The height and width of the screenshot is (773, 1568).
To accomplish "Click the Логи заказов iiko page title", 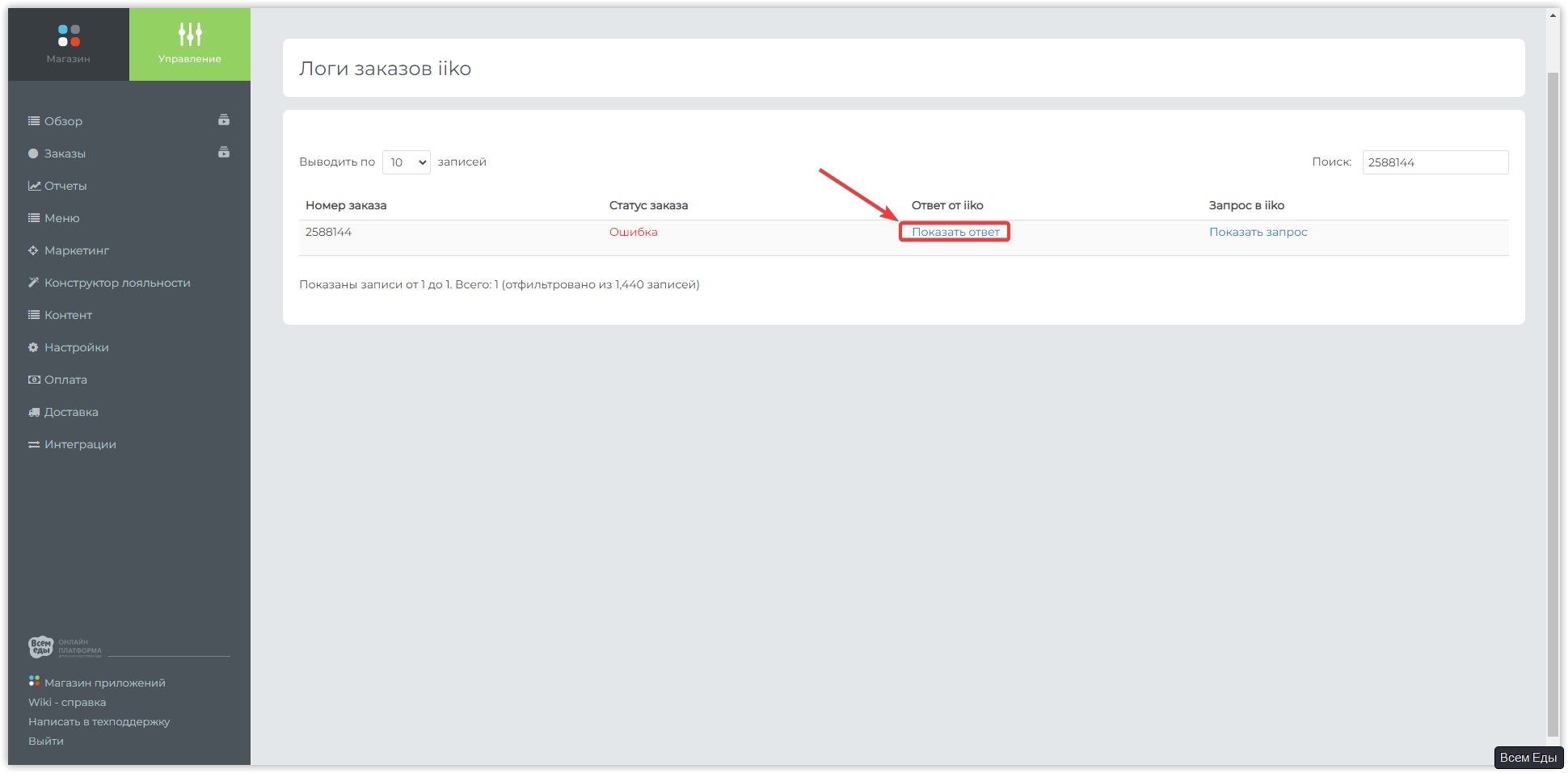I will 386,69.
